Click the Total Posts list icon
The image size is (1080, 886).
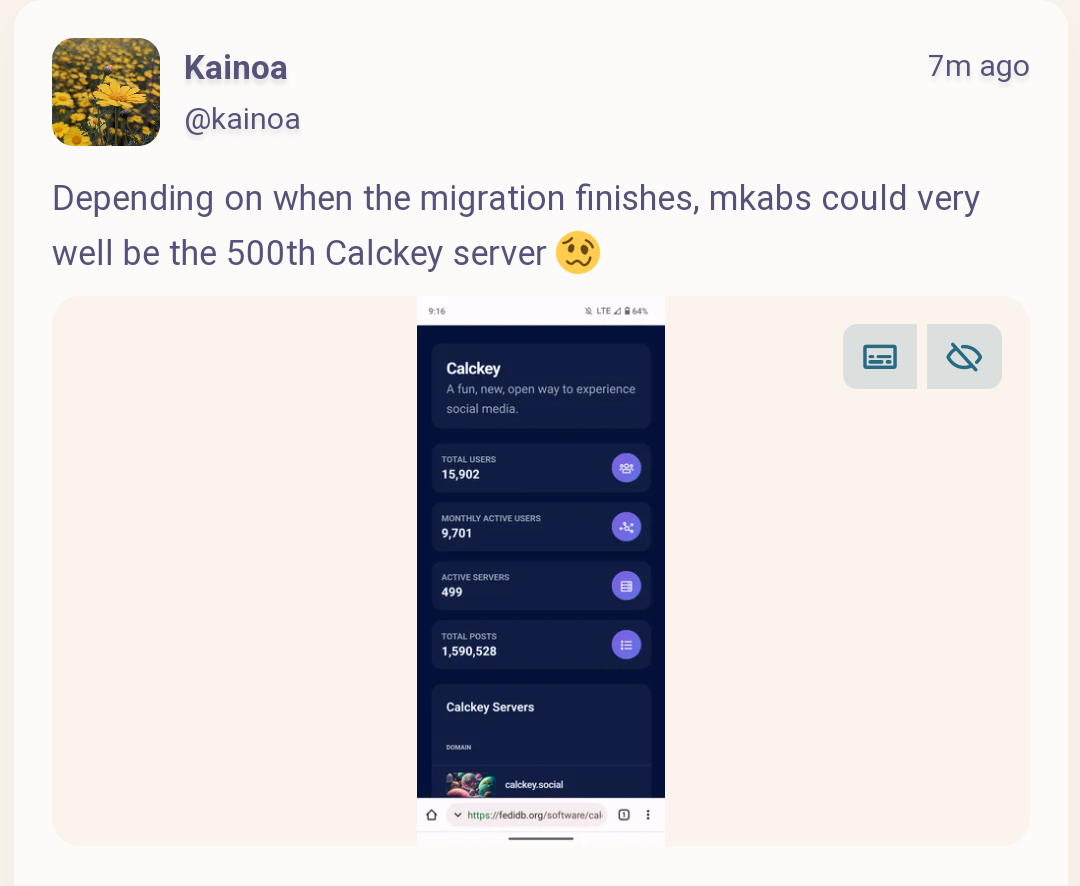click(x=626, y=644)
